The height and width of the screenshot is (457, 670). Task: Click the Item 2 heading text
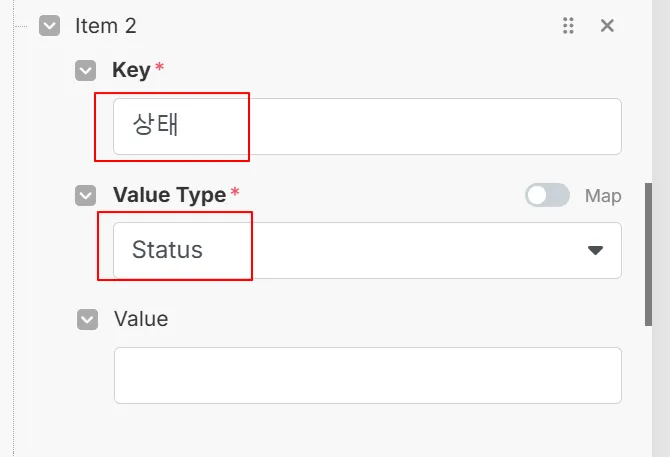[x=105, y=26]
